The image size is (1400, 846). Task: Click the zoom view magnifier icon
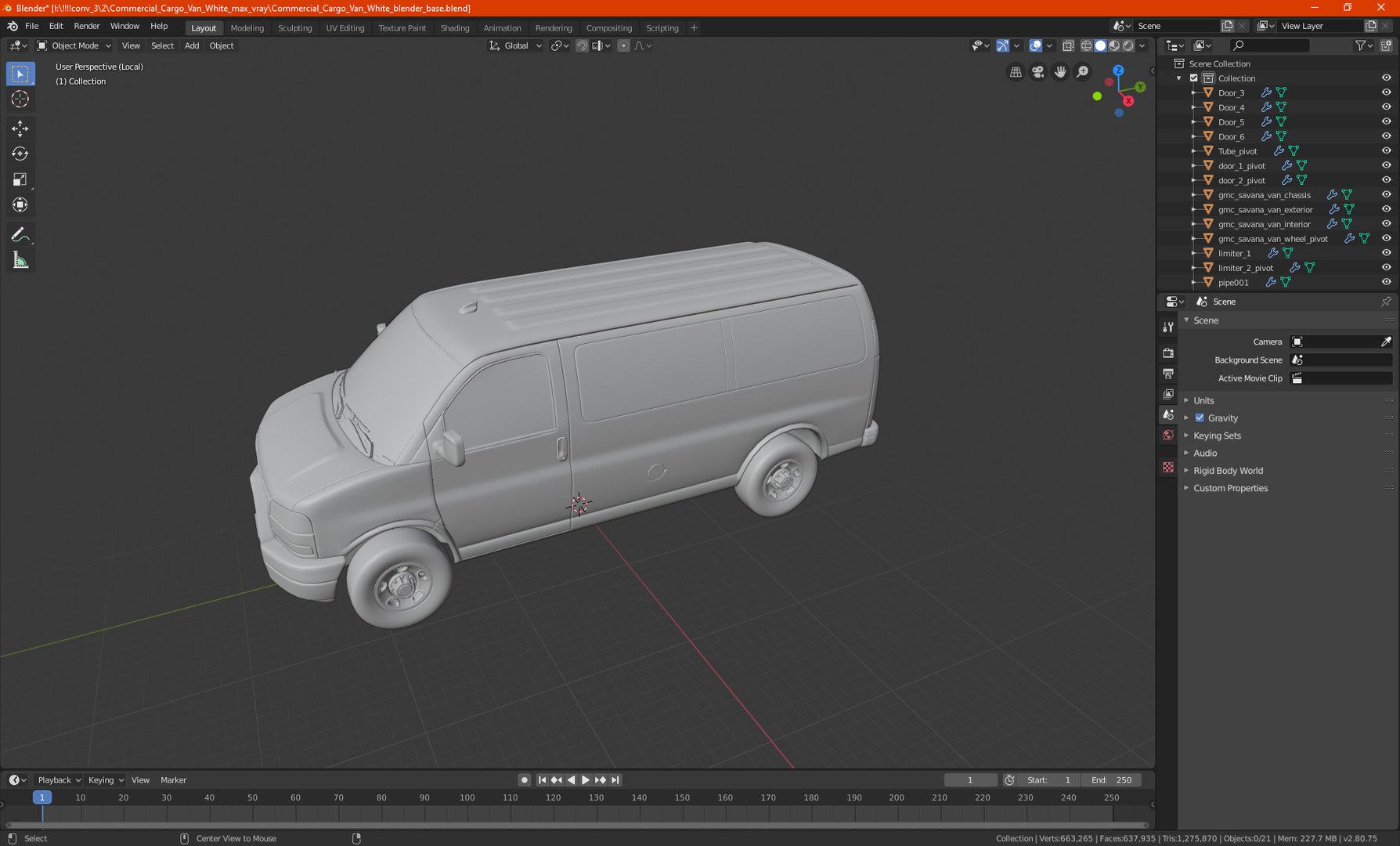(x=1082, y=72)
